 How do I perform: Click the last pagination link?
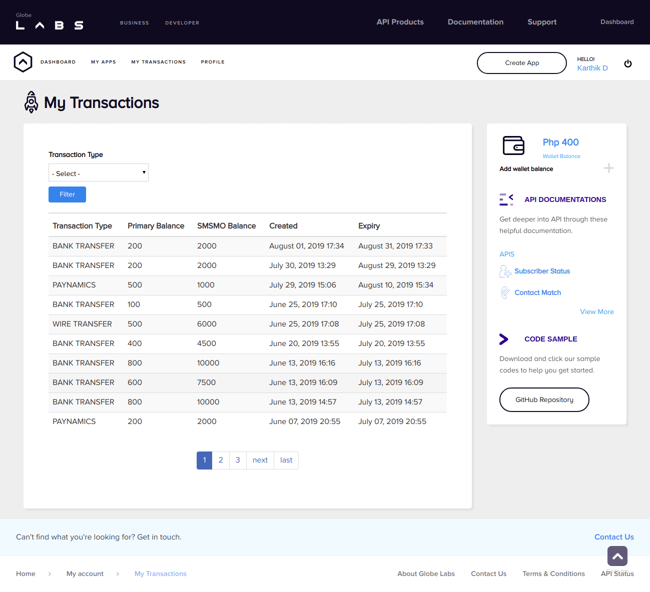(x=286, y=460)
